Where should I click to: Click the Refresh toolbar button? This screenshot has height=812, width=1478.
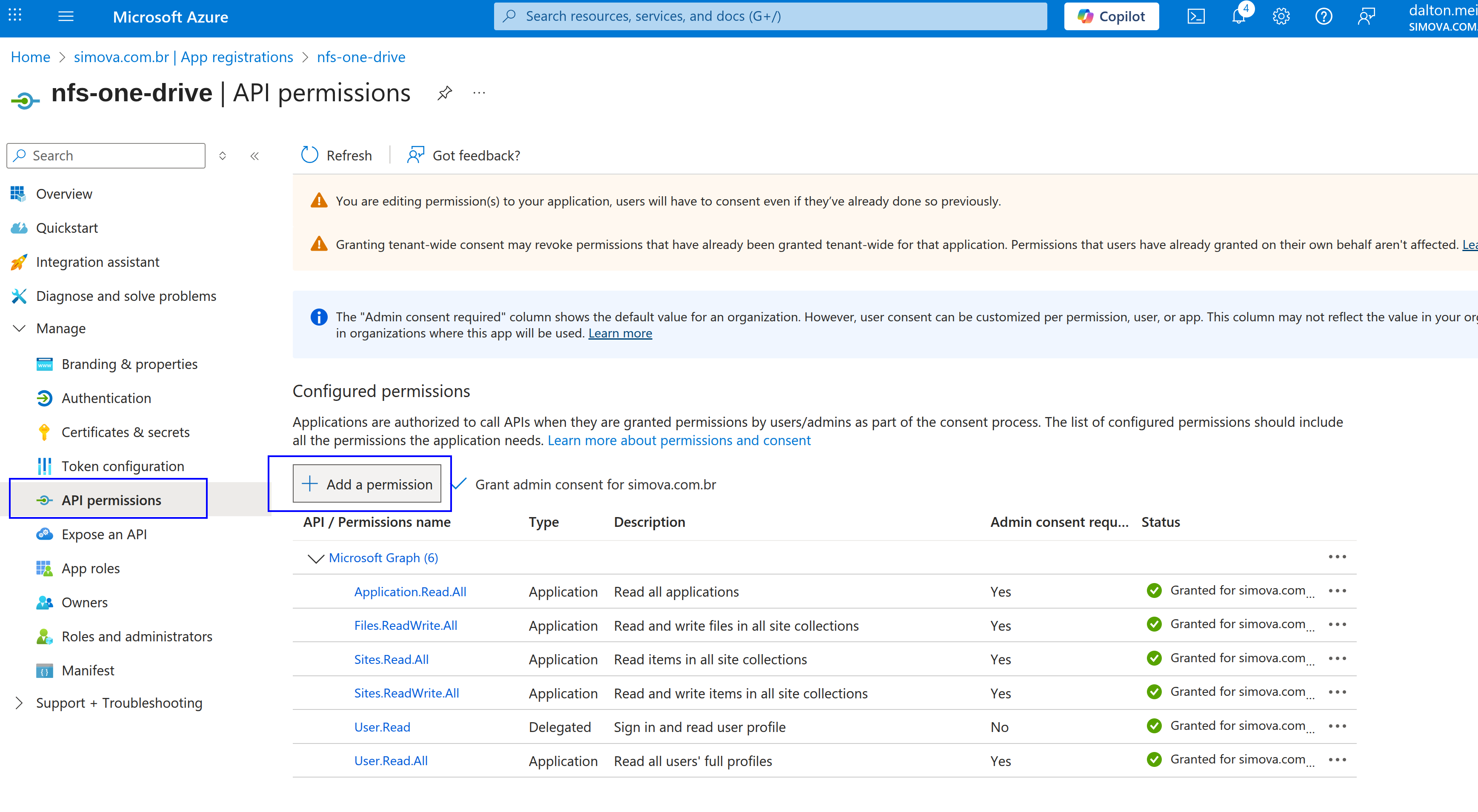pyautogui.click(x=337, y=155)
